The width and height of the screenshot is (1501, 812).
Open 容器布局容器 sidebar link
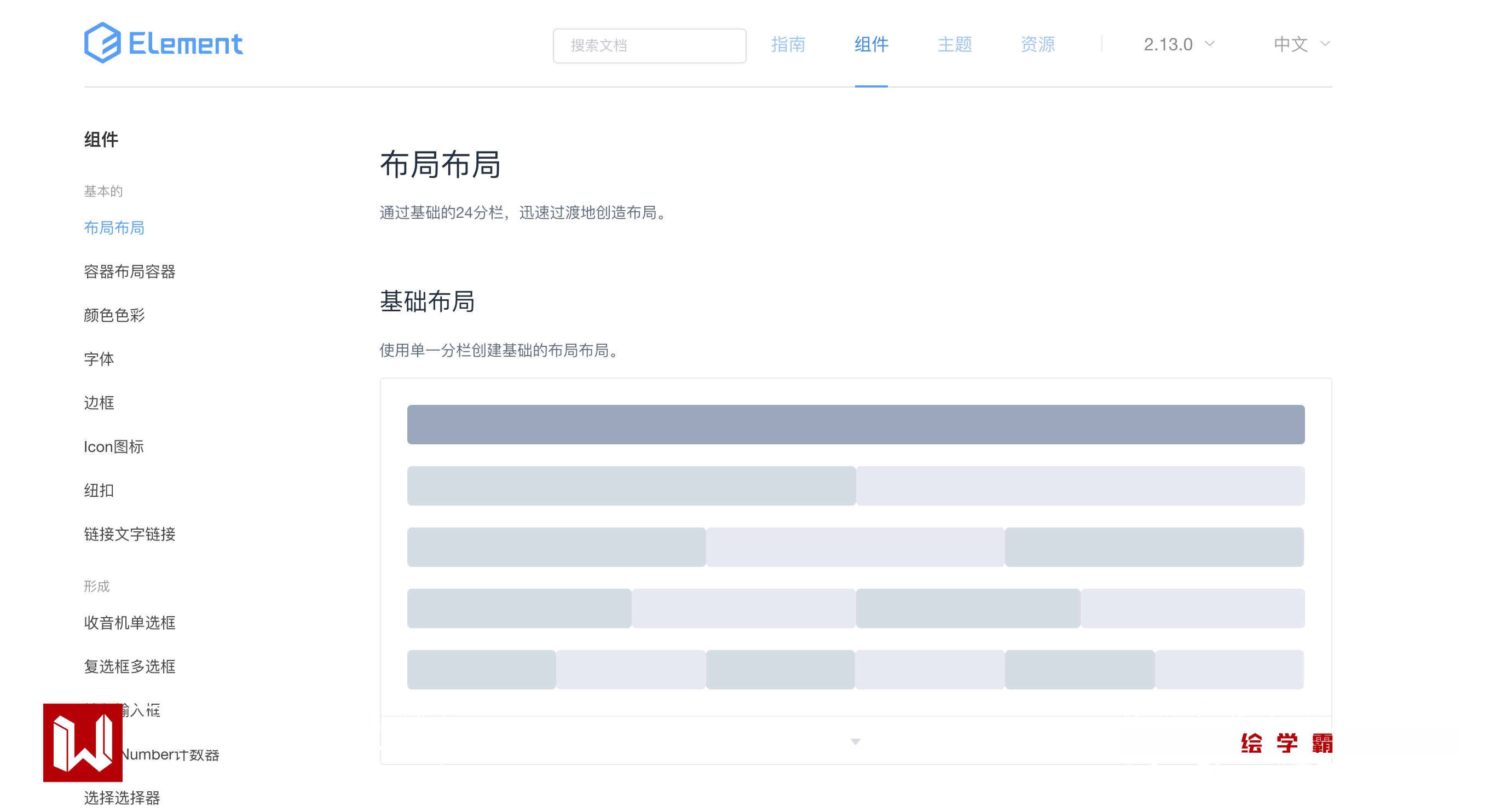129,271
